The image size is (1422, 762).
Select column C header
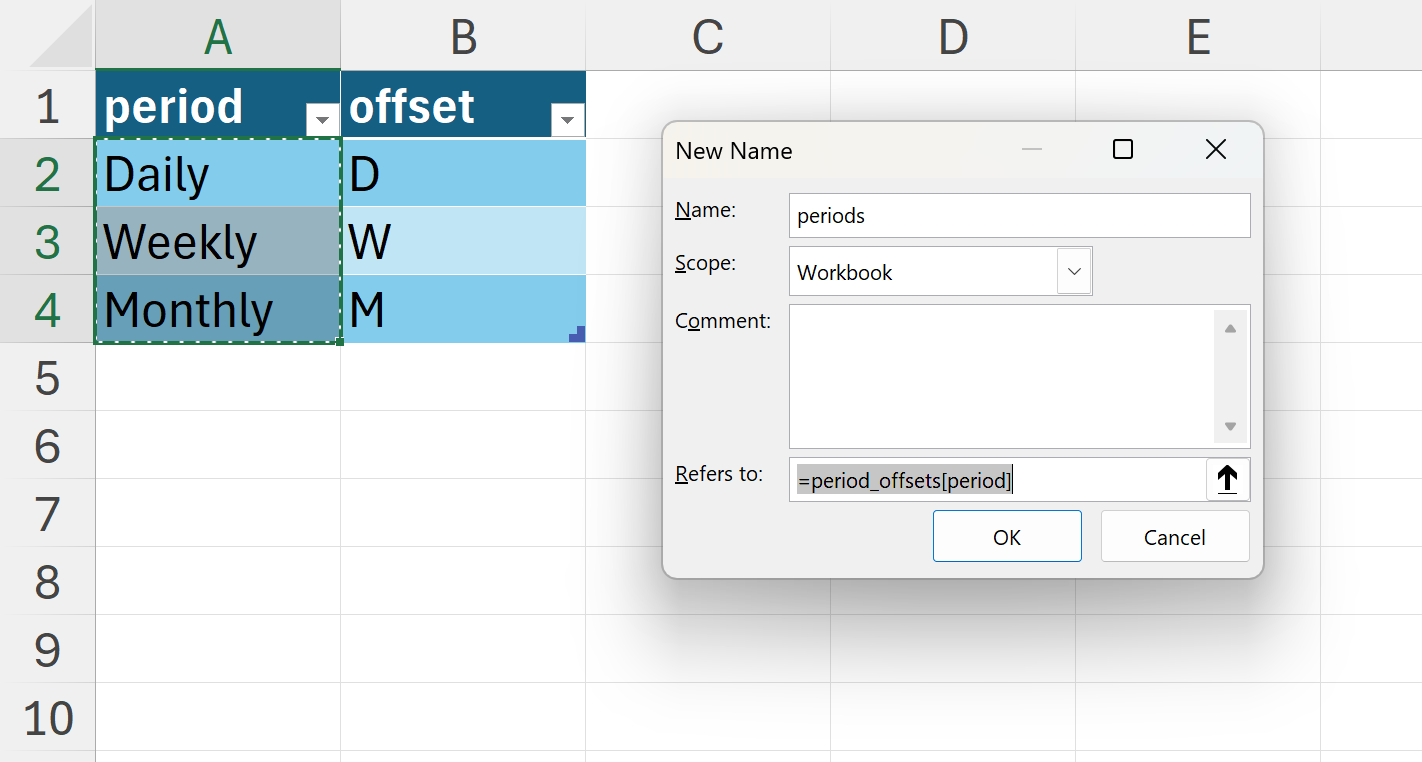pos(708,37)
